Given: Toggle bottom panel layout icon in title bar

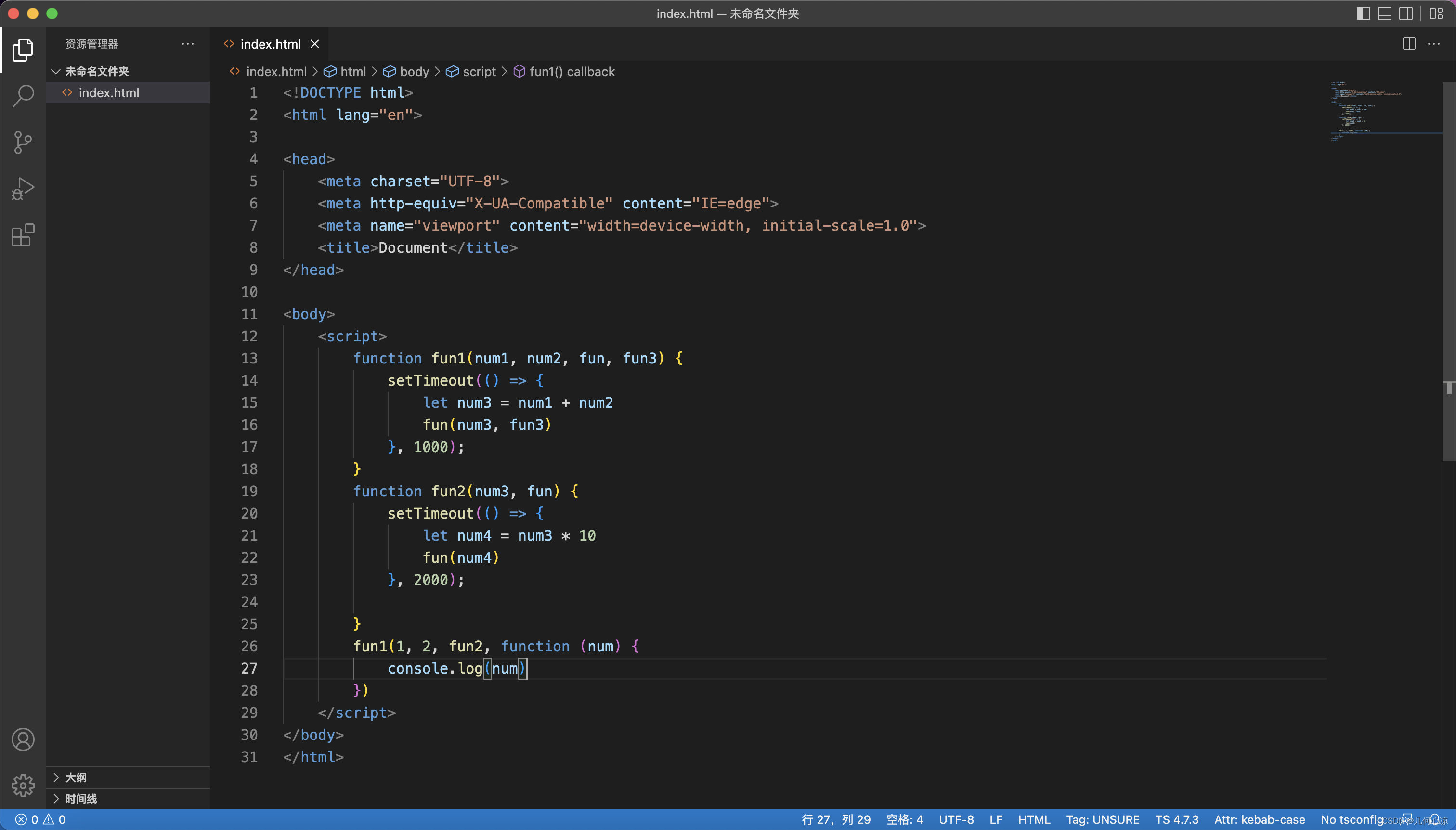Looking at the screenshot, I should (1385, 13).
